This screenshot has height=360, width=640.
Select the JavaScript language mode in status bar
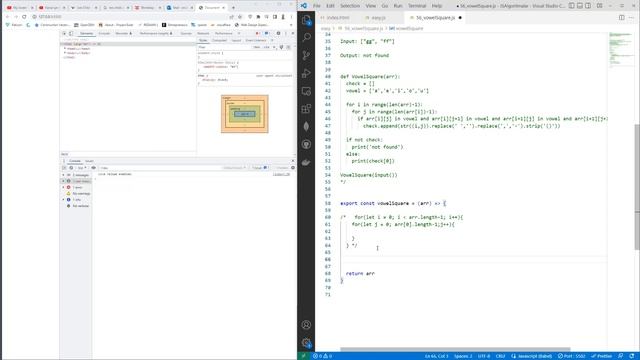pyautogui.click(x=532, y=356)
